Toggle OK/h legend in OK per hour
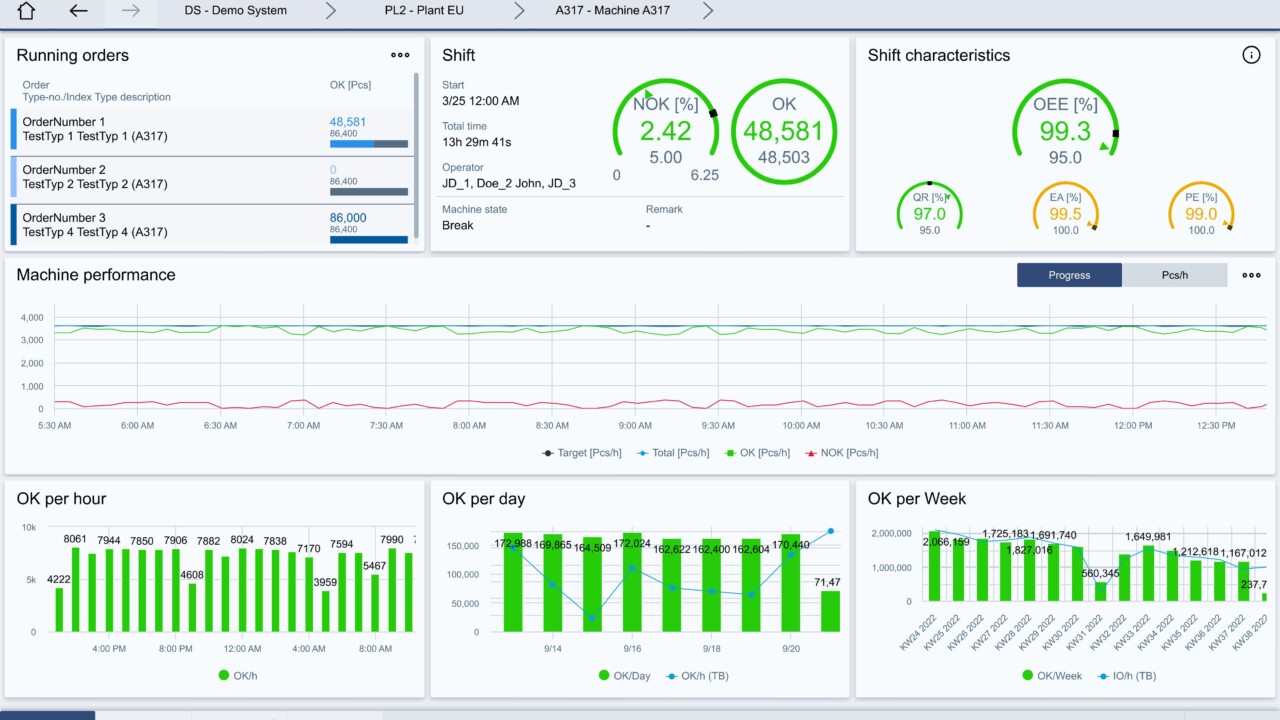Image resolution: width=1280 pixels, height=720 pixels. (237, 676)
